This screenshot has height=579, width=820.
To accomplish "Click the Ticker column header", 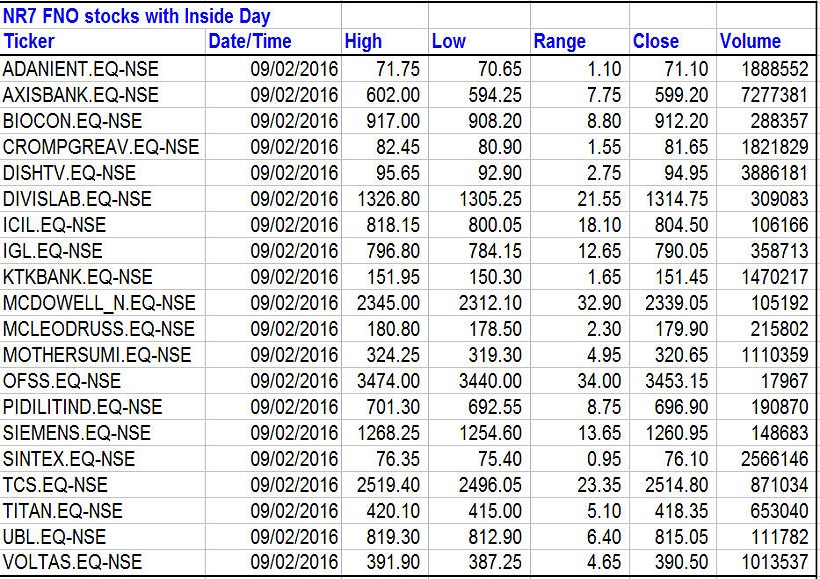I will coord(30,42).
